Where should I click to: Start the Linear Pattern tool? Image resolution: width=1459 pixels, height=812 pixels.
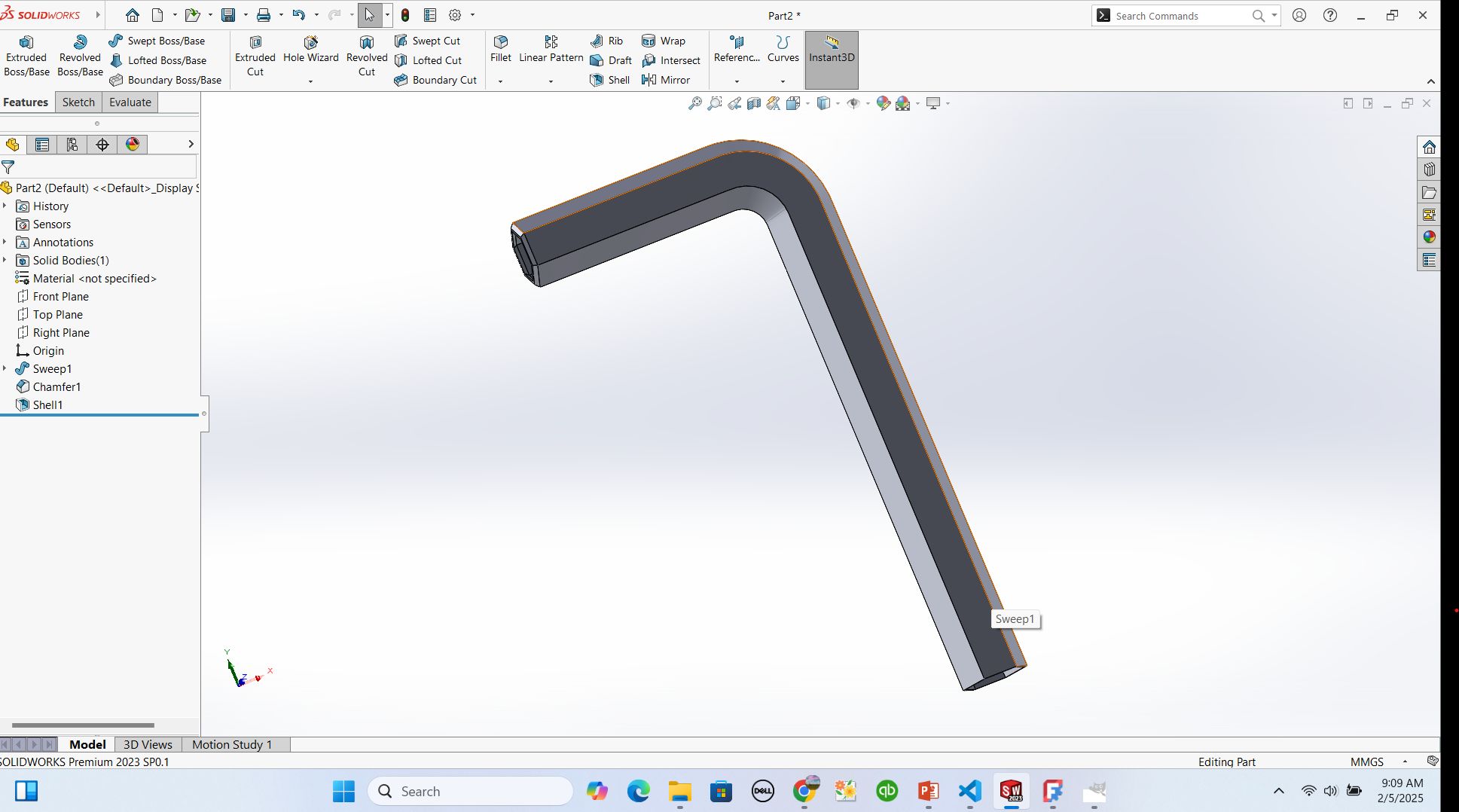click(x=551, y=50)
